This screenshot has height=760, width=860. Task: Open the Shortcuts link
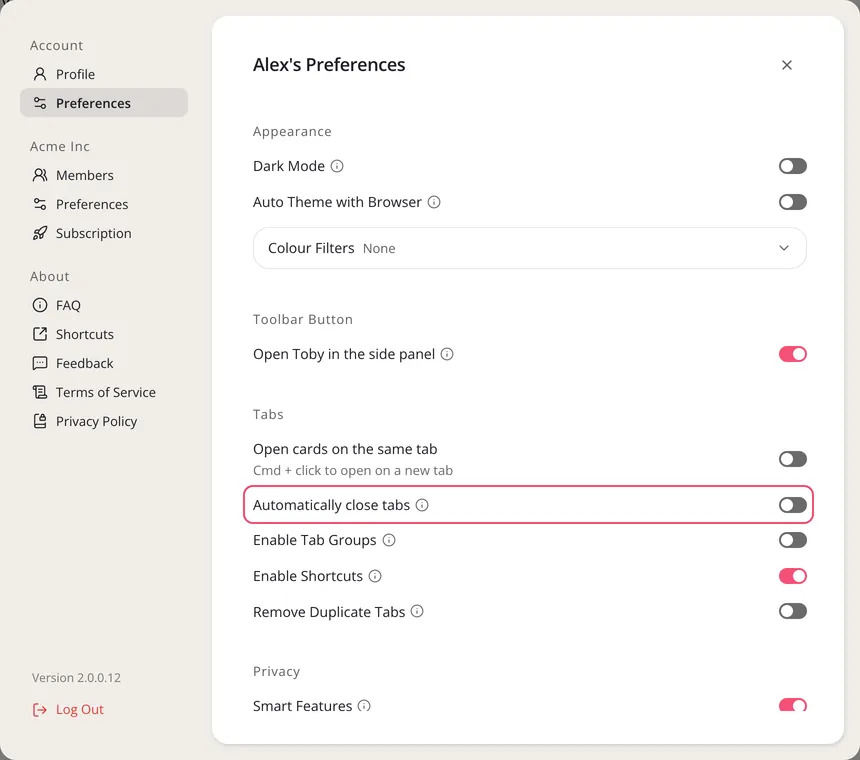tap(104, 334)
